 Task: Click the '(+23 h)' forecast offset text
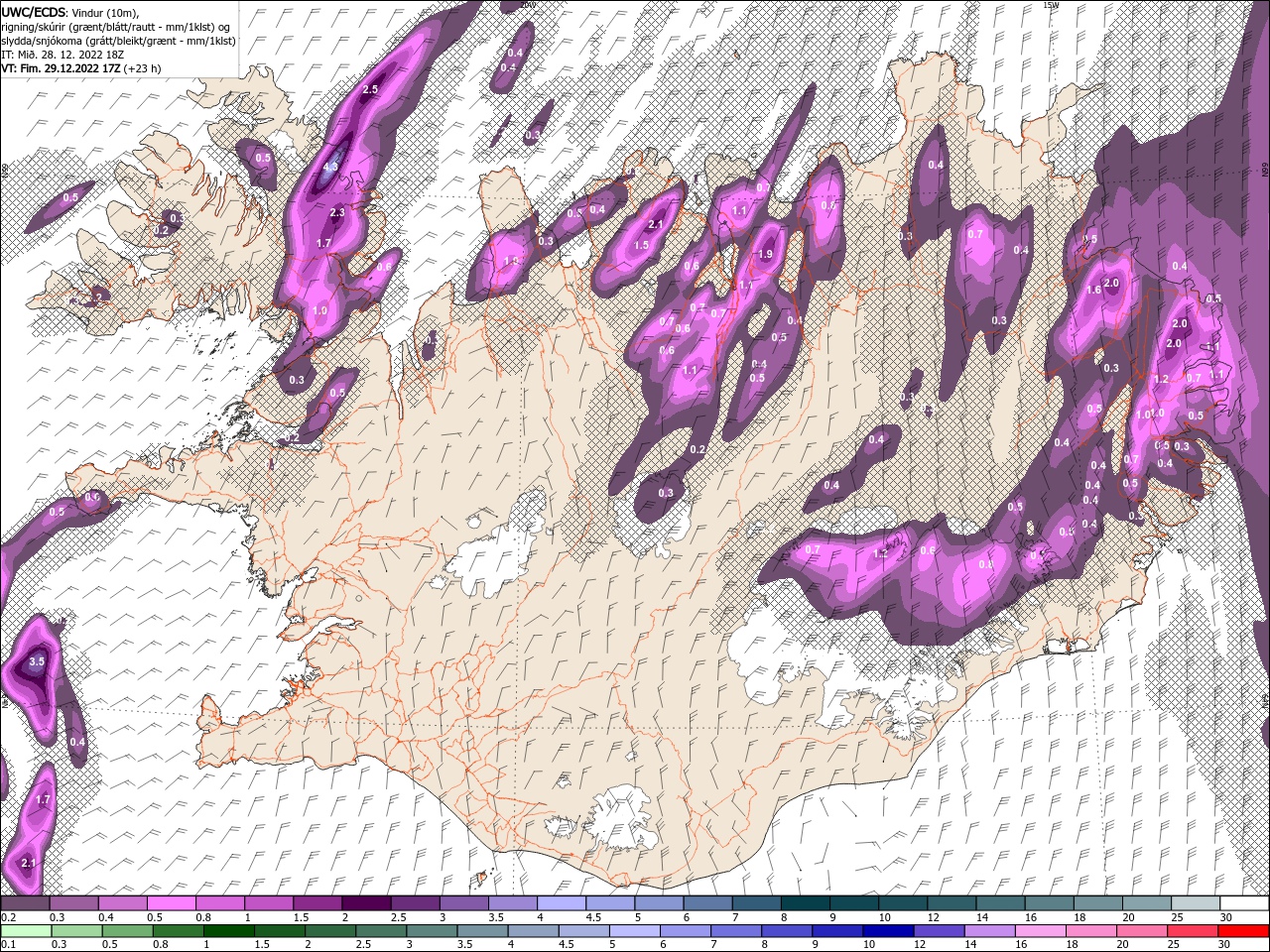click(x=144, y=69)
